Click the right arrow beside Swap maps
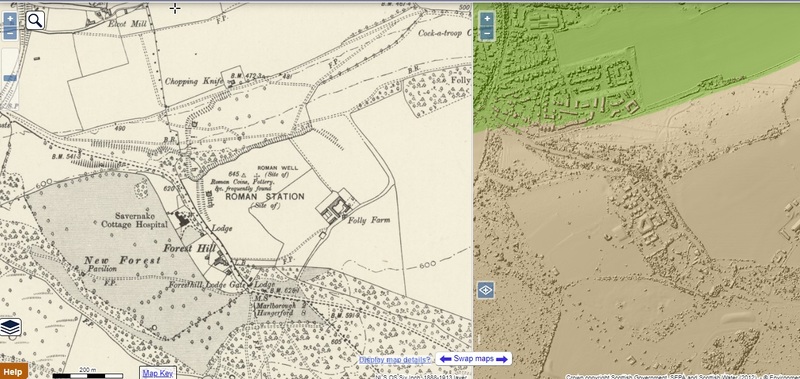Image resolution: width=800 pixels, height=379 pixels. point(502,359)
